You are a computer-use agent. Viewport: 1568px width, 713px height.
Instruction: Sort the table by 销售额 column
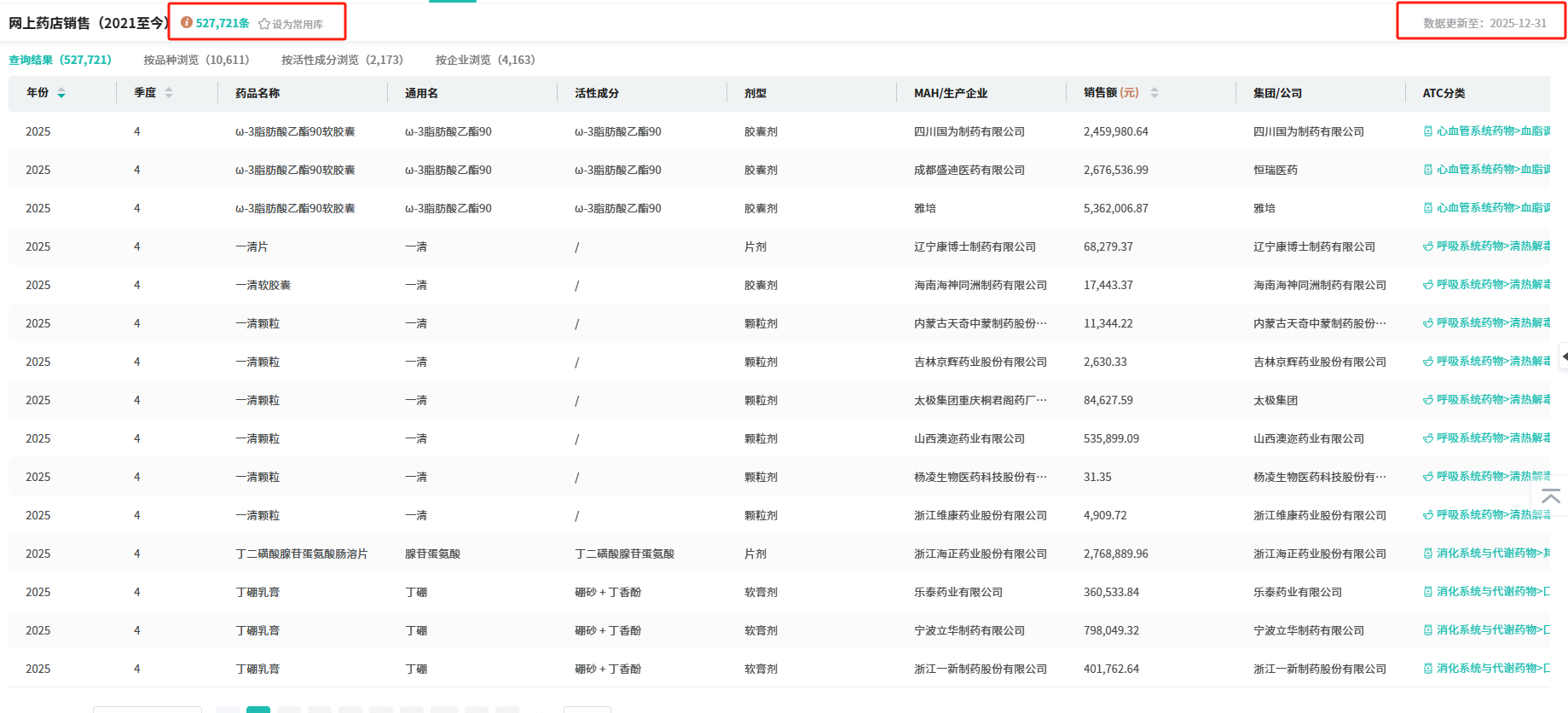click(x=1154, y=93)
